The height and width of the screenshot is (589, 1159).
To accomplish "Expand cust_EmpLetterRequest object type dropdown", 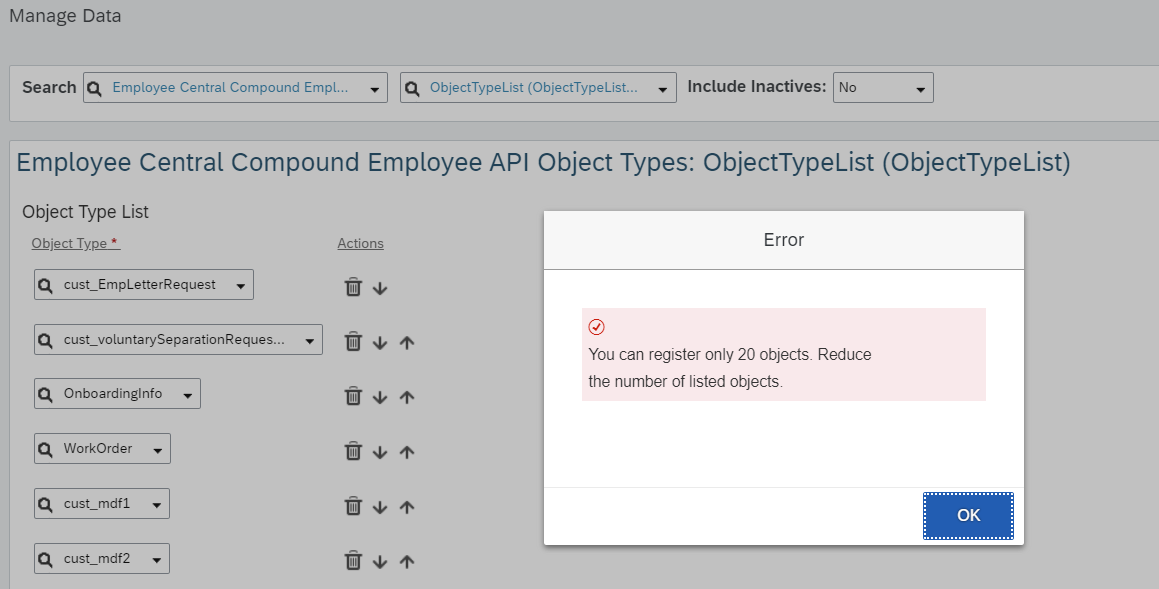I will pos(240,286).
